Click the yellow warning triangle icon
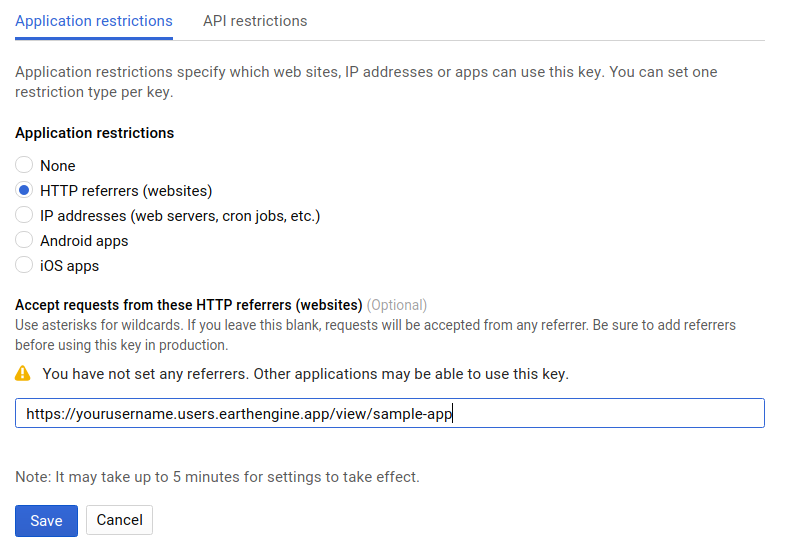This screenshot has width=805, height=552. click(23, 374)
